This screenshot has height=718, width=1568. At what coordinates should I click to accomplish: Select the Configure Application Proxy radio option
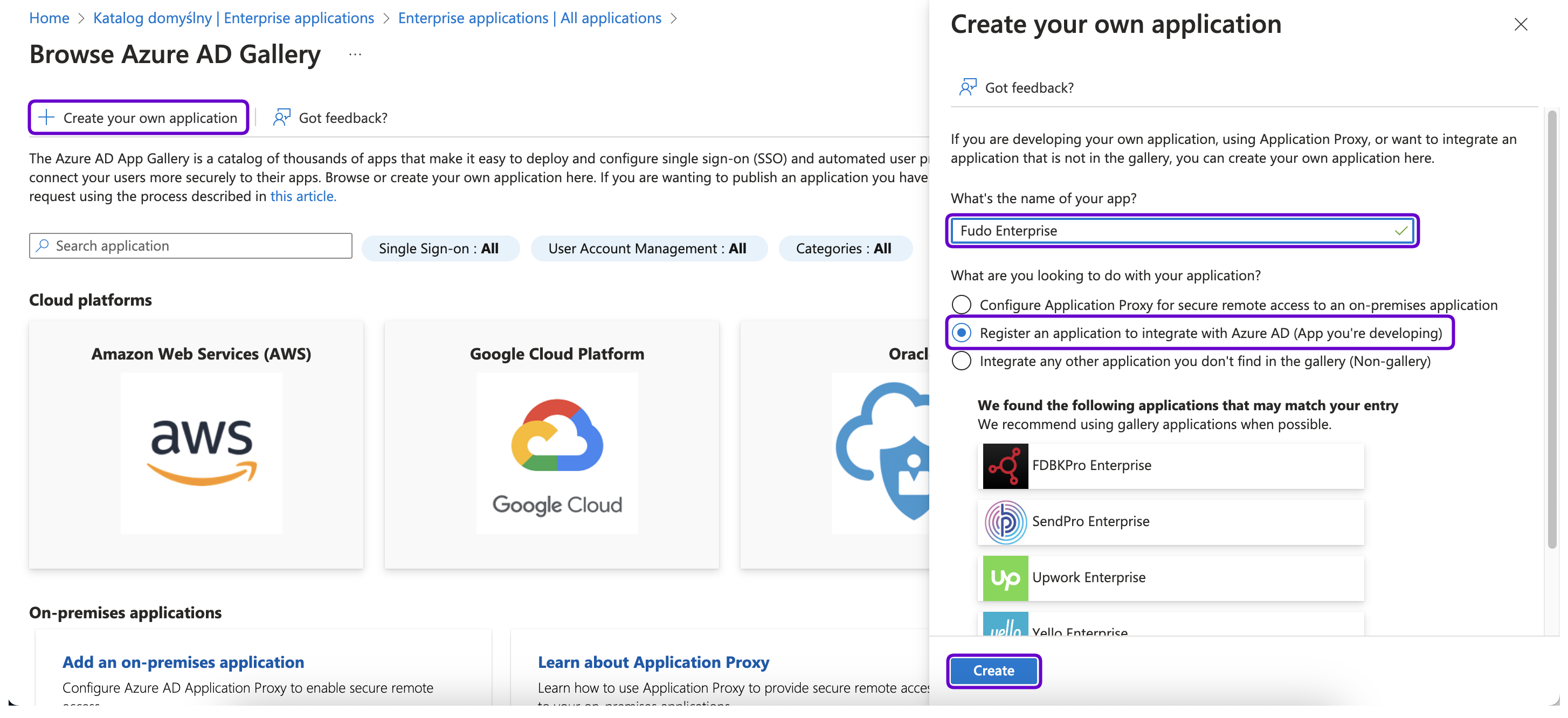pyautogui.click(x=961, y=305)
